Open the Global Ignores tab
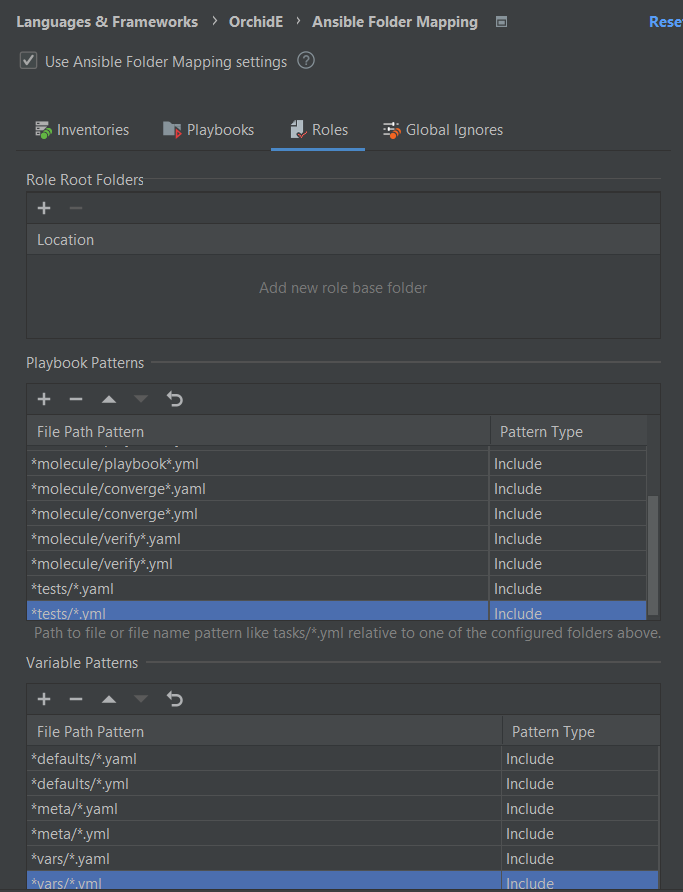683x892 pixels. pos(443,130)
